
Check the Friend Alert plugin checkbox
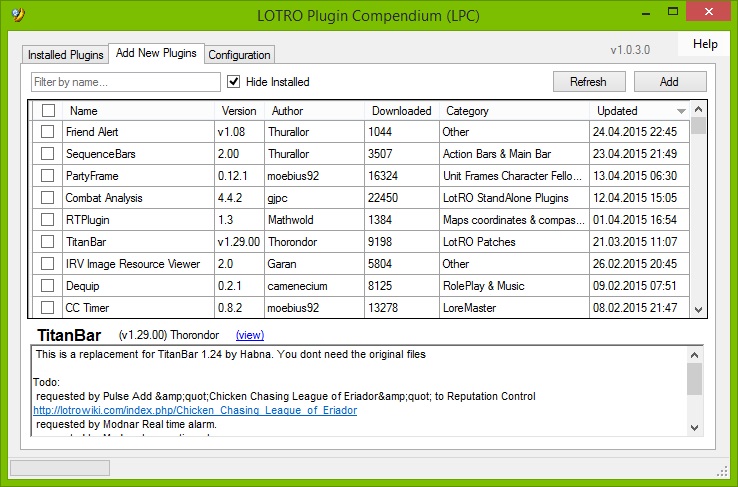click(48, 132)
